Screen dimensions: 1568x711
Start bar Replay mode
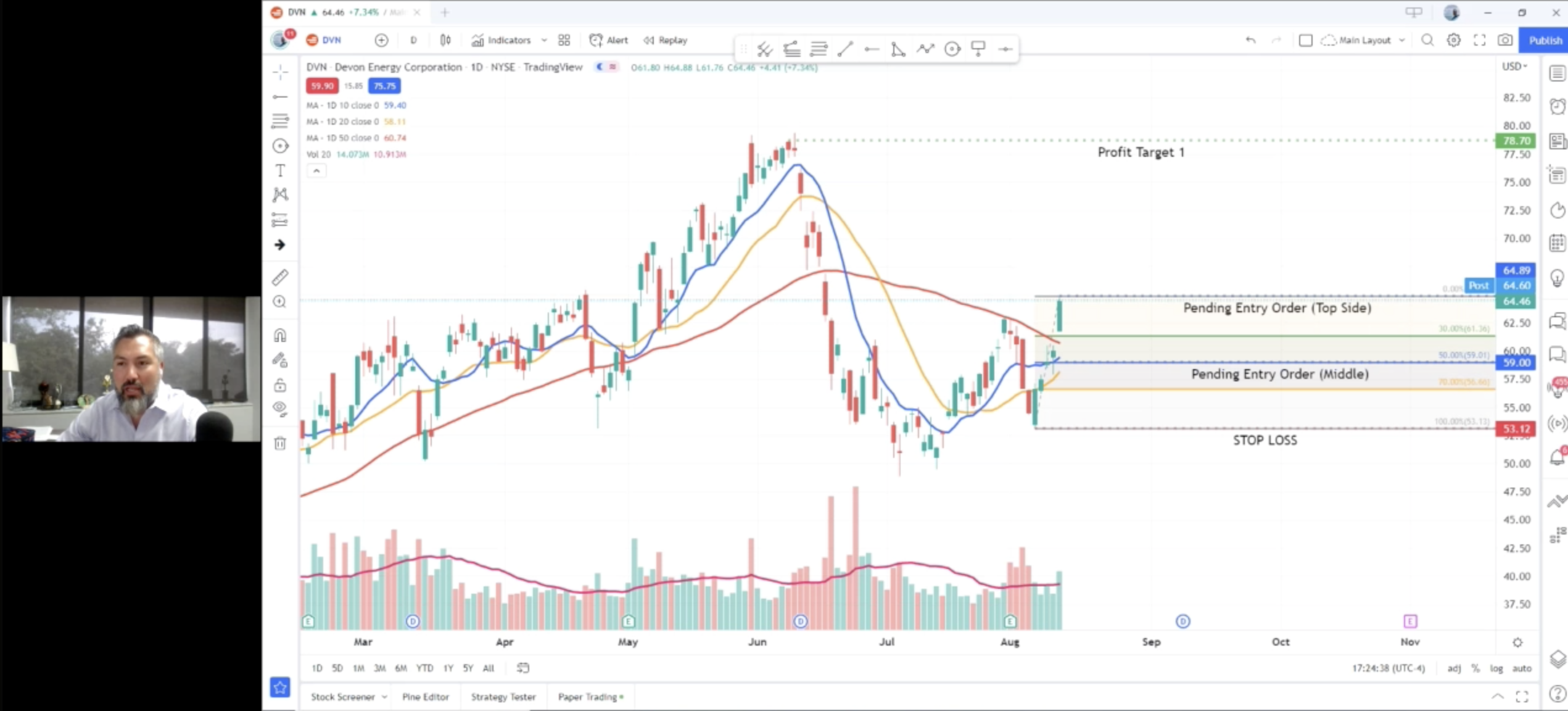[x=666, y=40]
